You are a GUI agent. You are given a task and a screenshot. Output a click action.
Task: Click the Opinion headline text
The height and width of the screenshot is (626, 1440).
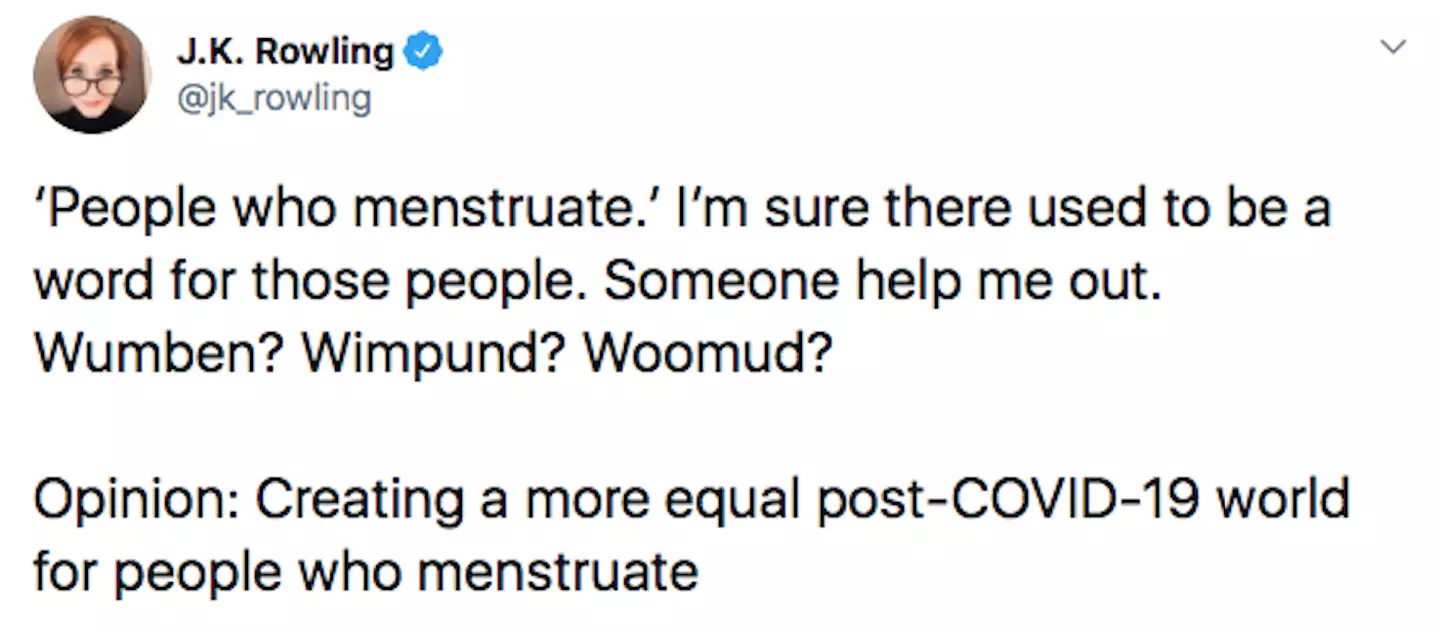690,497
